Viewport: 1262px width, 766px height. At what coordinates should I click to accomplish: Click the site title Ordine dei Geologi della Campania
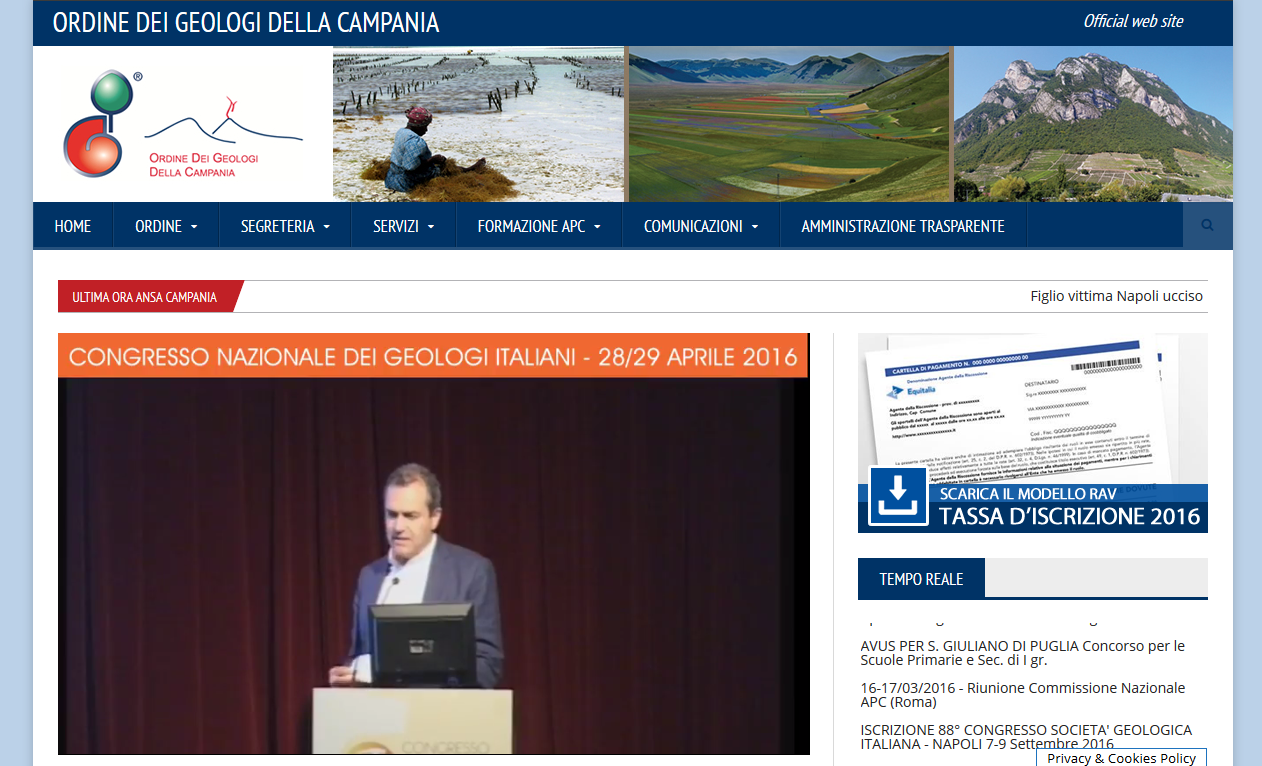tap(246, 23)
